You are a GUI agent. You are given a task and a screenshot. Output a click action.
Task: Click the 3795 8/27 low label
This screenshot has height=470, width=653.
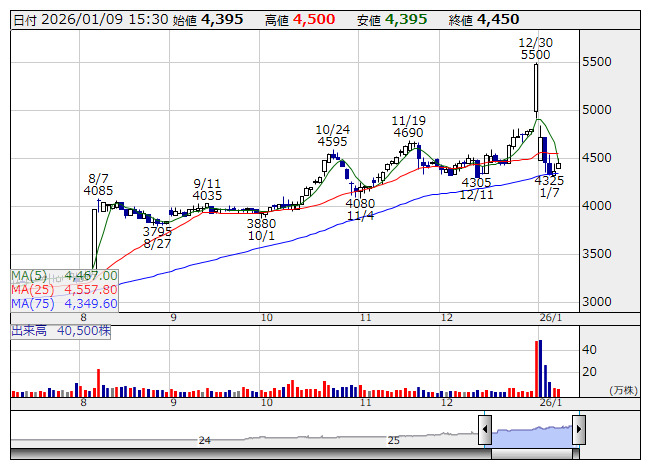click(157, 237)
